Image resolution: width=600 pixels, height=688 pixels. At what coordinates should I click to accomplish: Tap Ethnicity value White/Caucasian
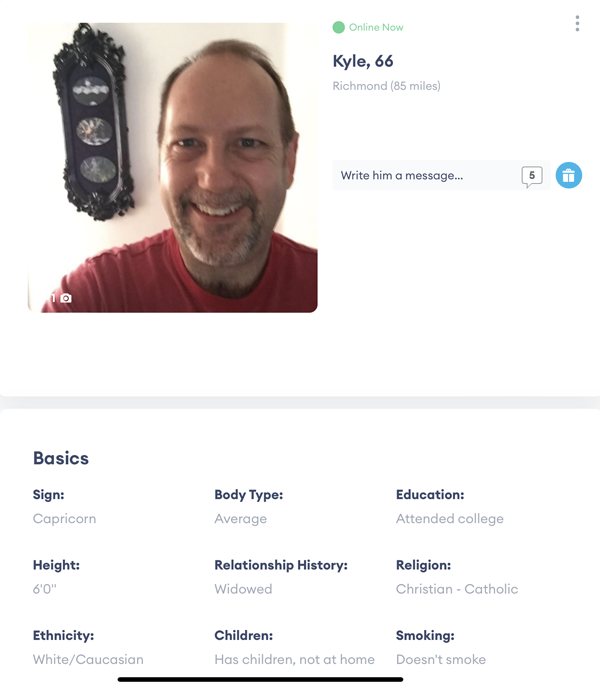point(88,659)
